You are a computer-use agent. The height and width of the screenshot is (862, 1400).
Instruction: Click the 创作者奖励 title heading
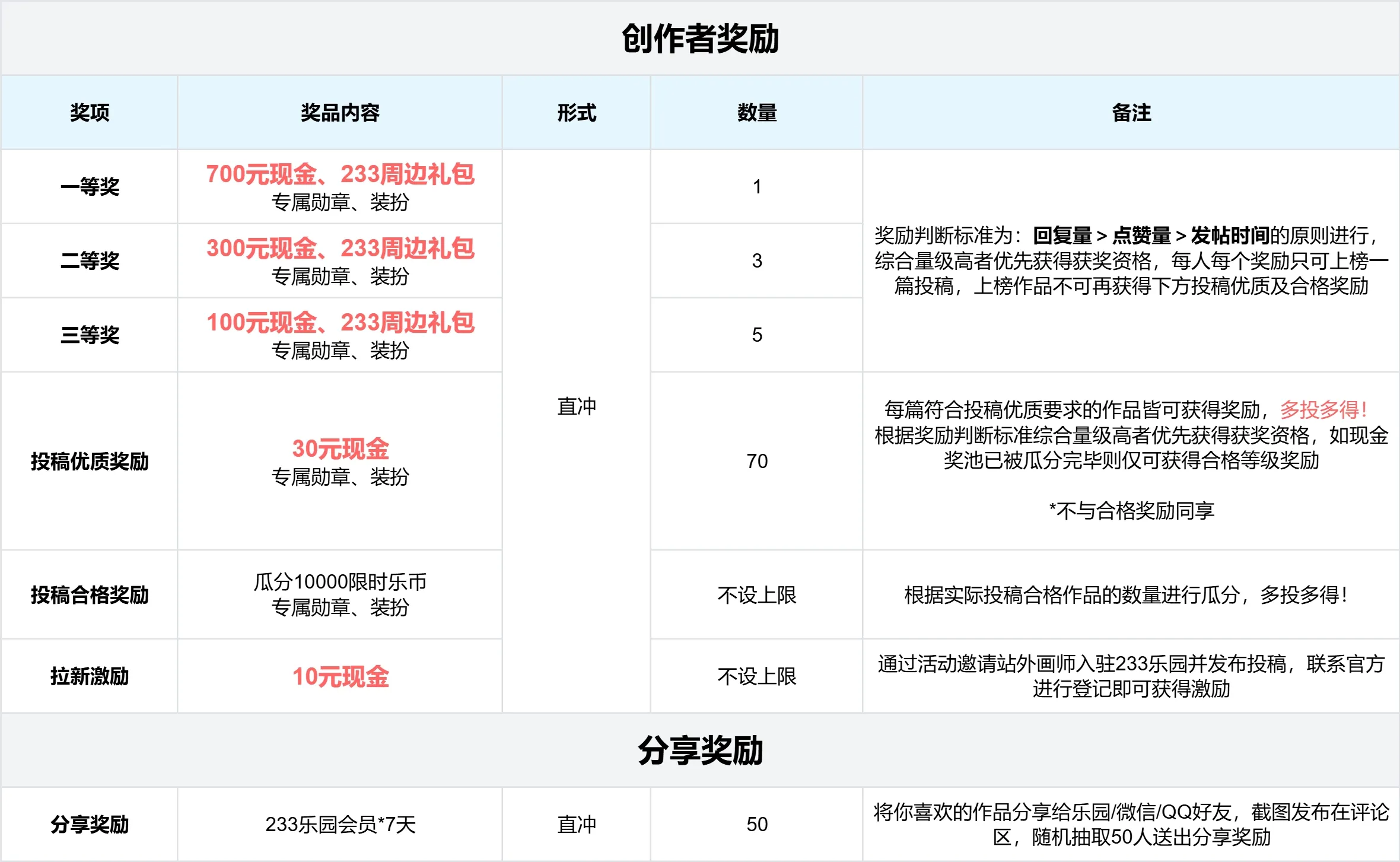[700, 39]
